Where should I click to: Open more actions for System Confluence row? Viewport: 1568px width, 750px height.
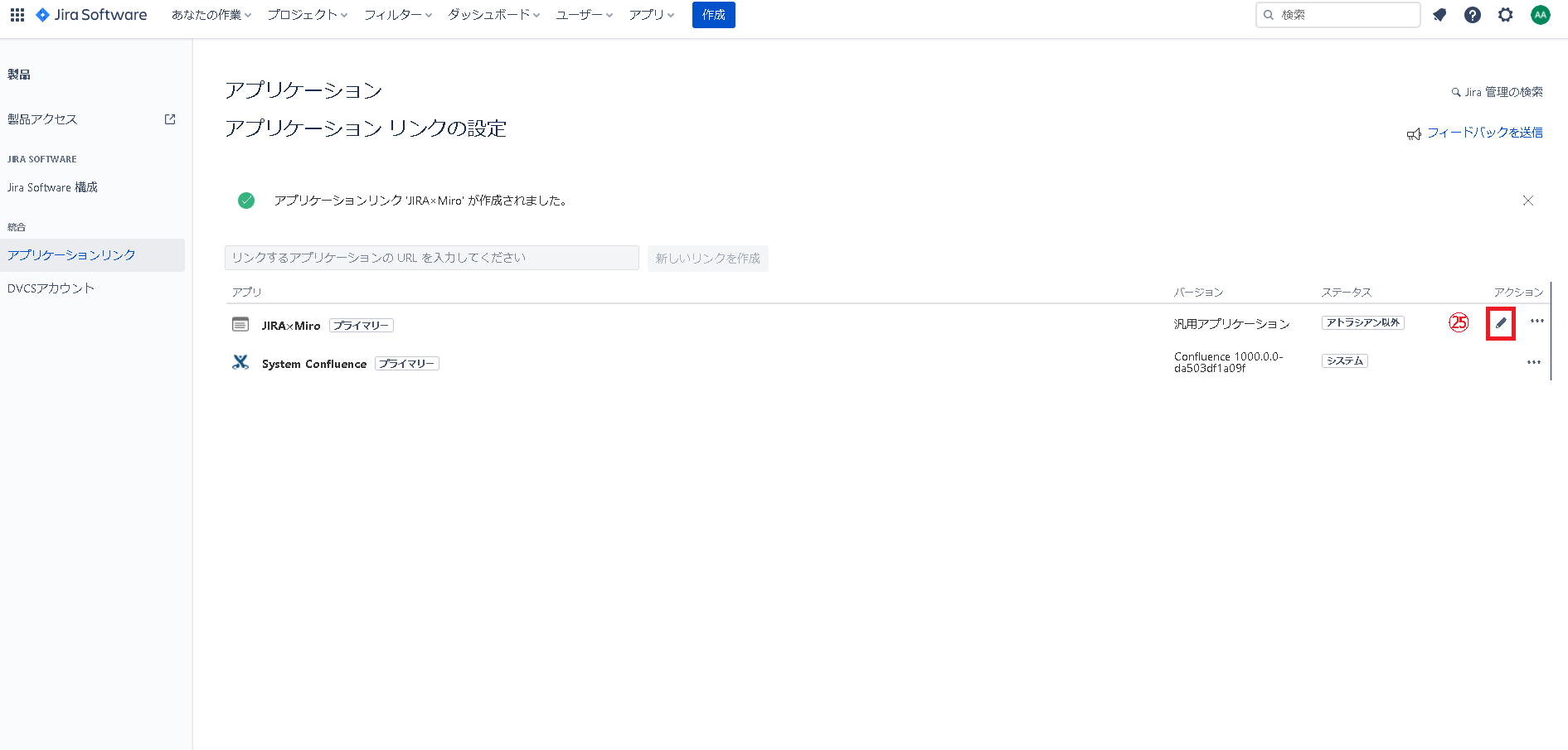[x=1533, y=362]
